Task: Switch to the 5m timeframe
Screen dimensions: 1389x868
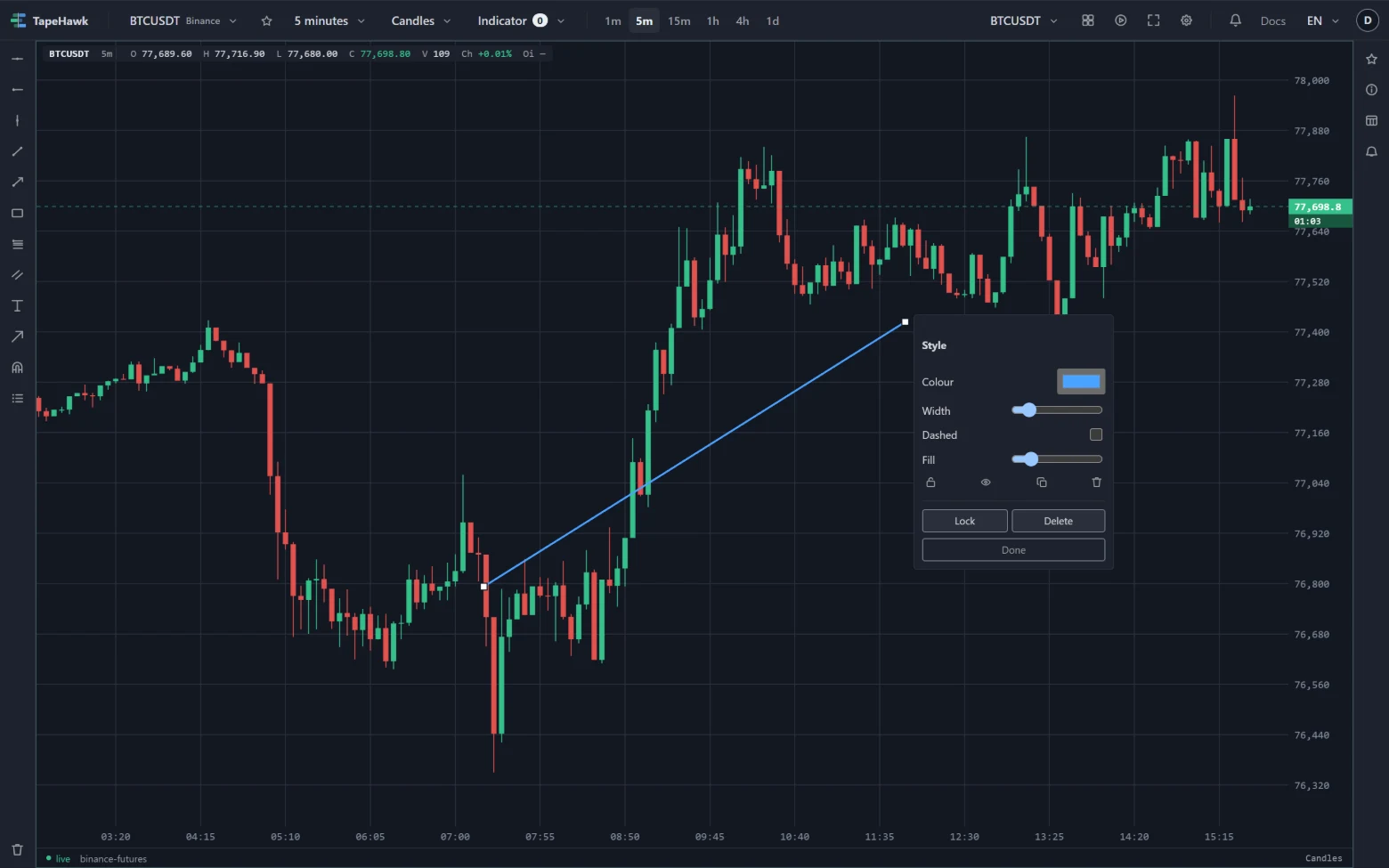Action: [644, 20]
